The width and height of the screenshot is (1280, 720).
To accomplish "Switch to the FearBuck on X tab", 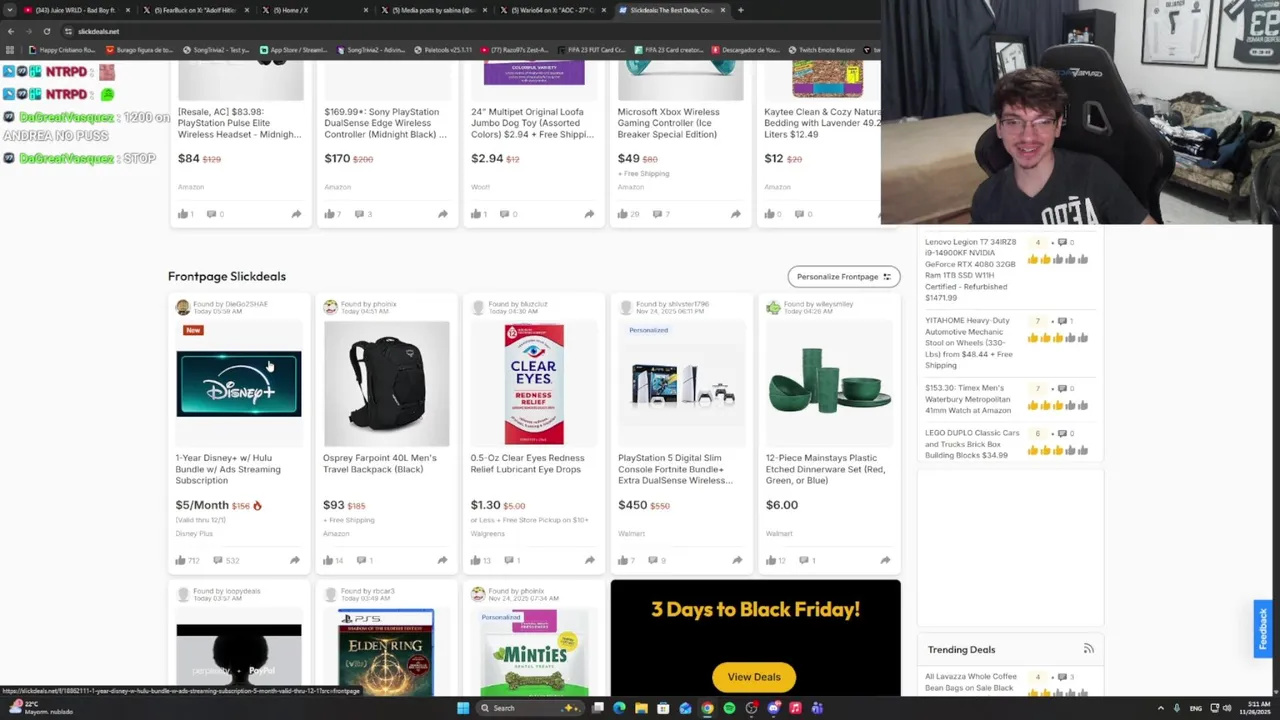I will pyautogui.click(x=195, y=10).
